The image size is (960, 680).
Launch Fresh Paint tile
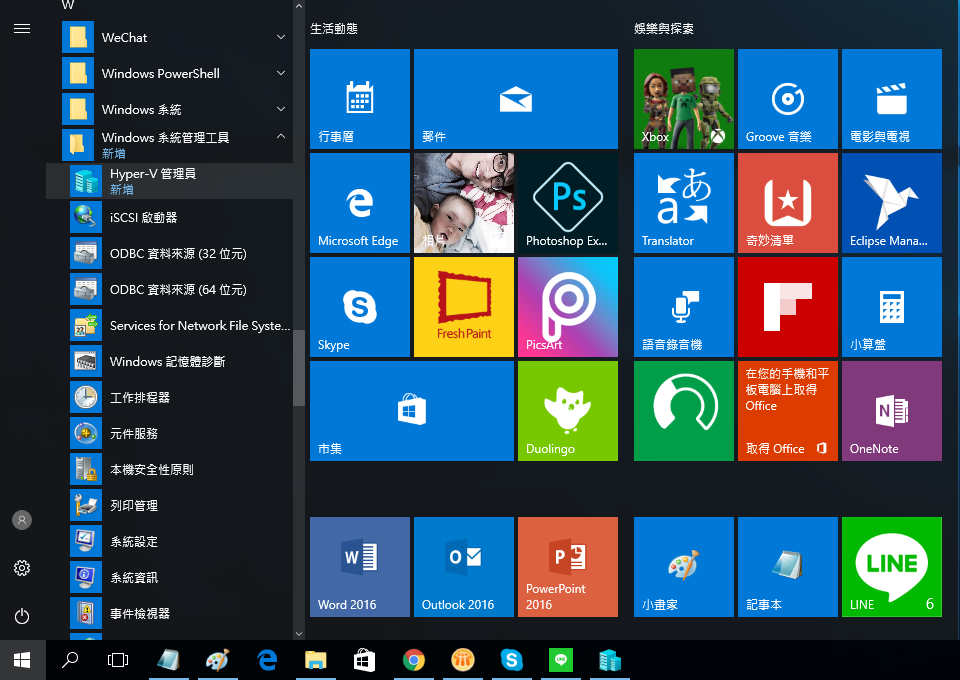463,307
